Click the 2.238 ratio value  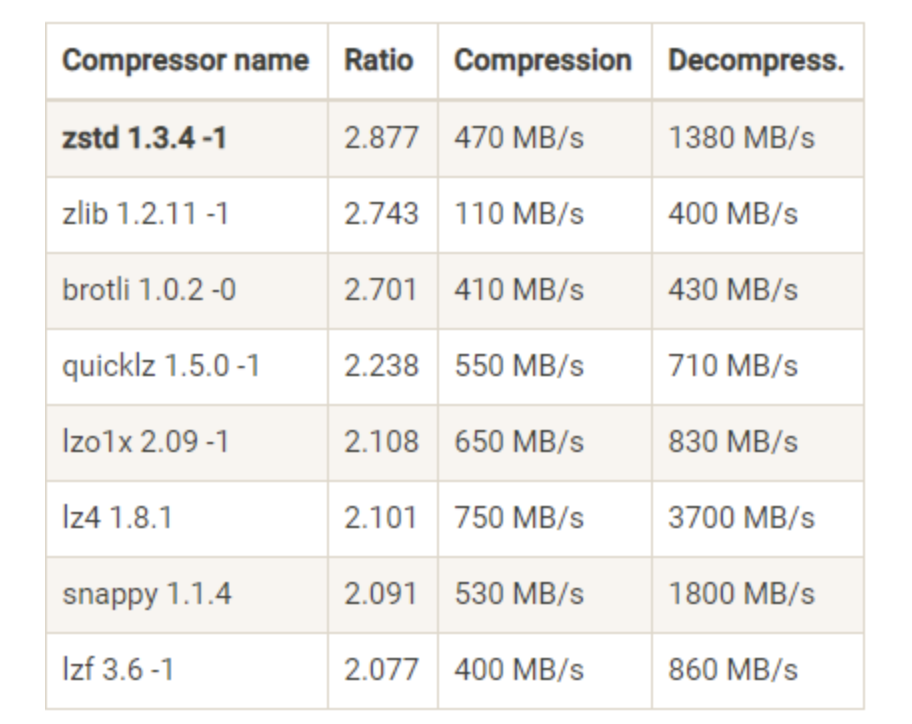[x=381, y=366]
